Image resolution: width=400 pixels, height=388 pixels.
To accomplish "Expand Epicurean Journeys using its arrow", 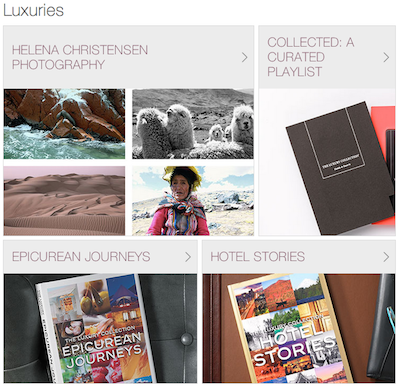I will tap(188, 257).
